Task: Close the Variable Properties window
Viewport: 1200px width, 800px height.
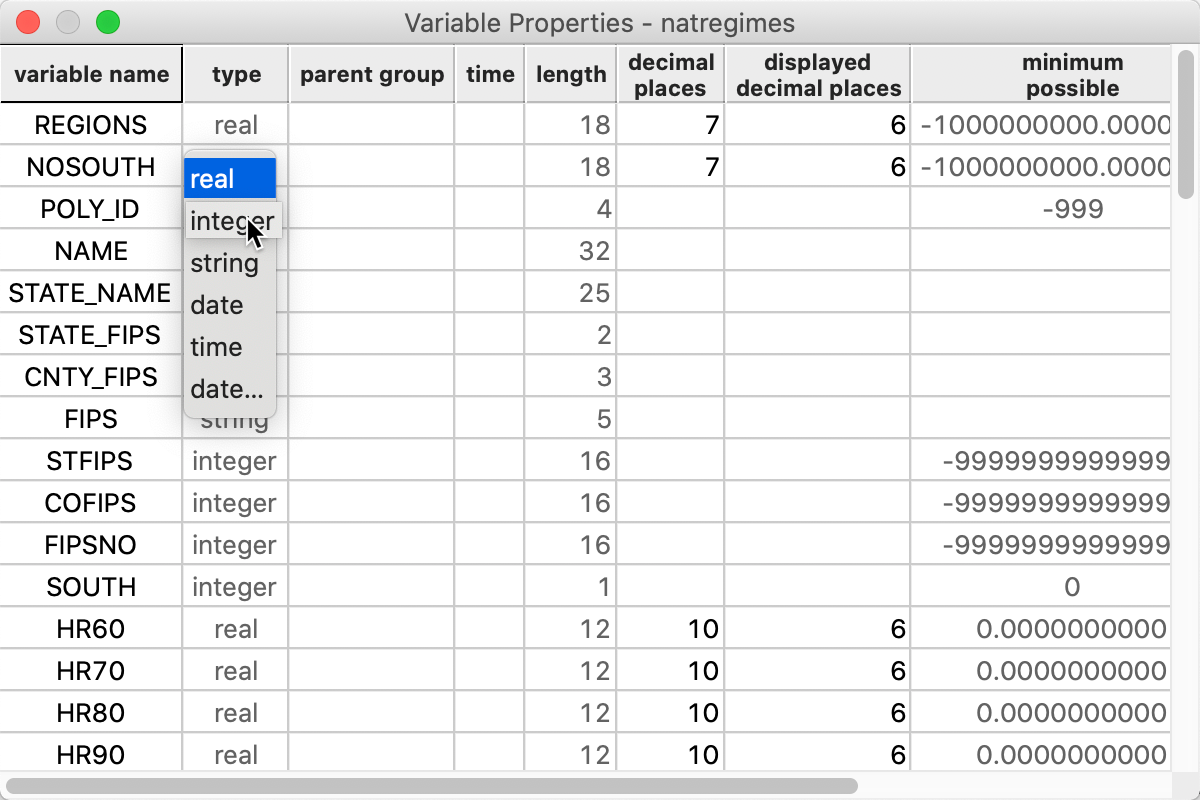Action: pyautogui.click(x=29, y=22)
